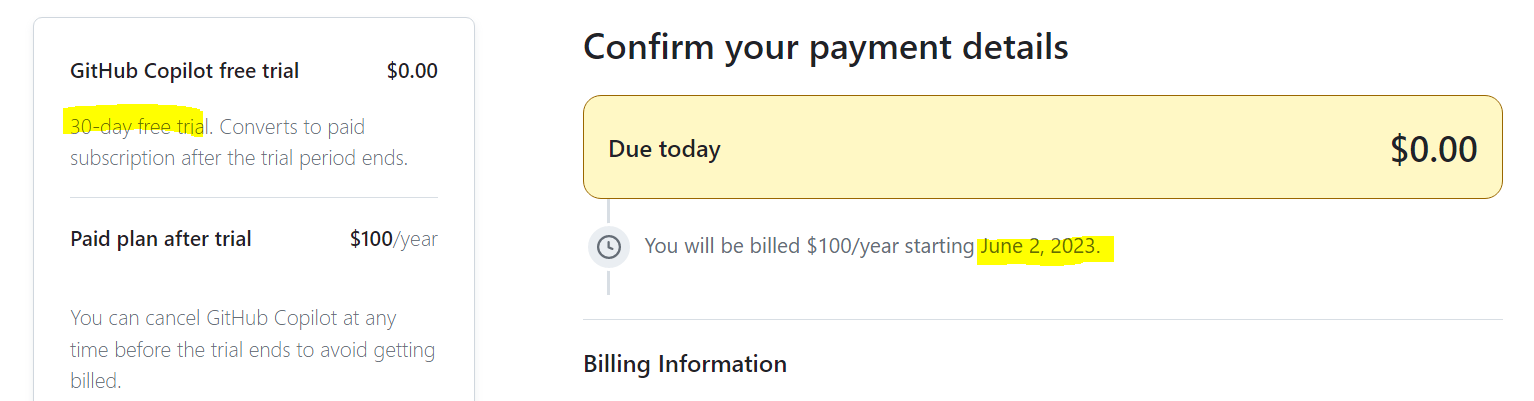Click the $0.00 price next to free trial

[412, 71]
